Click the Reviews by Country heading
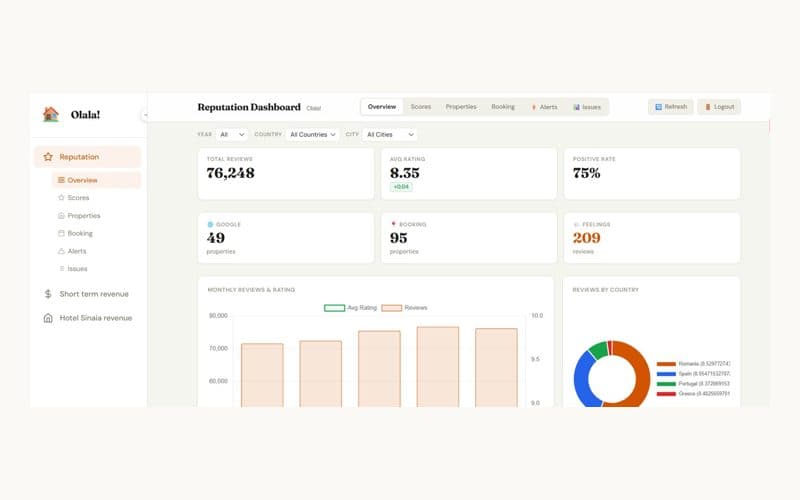 click(x=606, y=290)
